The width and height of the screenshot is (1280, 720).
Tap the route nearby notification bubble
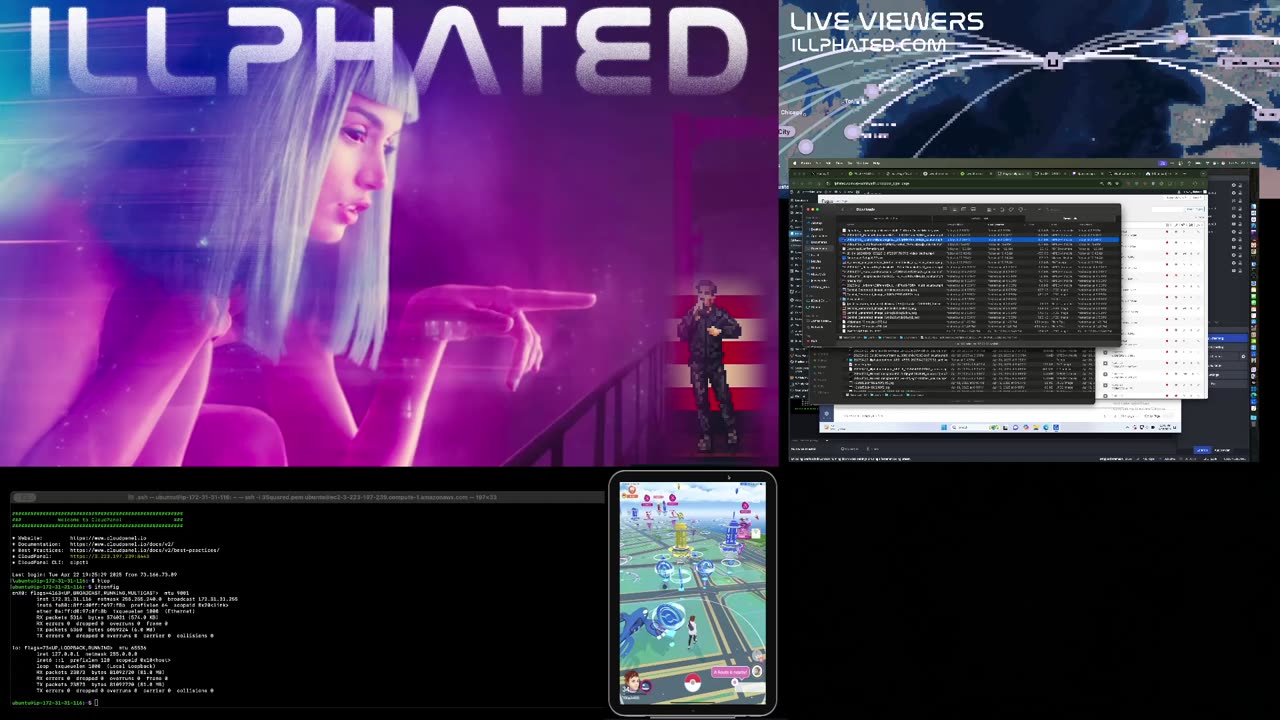(731, 672)
